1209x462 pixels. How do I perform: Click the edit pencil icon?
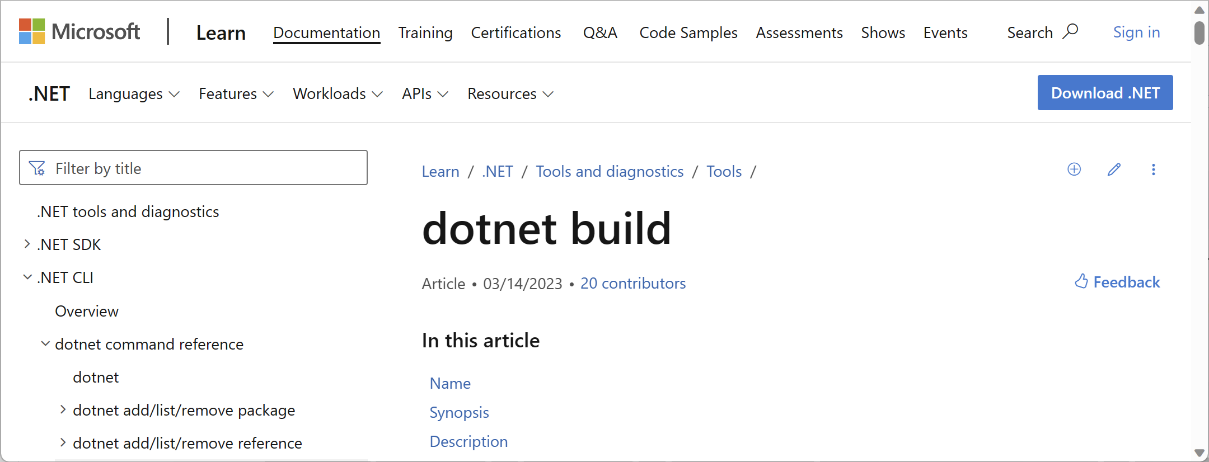(x=1114, y=170)
